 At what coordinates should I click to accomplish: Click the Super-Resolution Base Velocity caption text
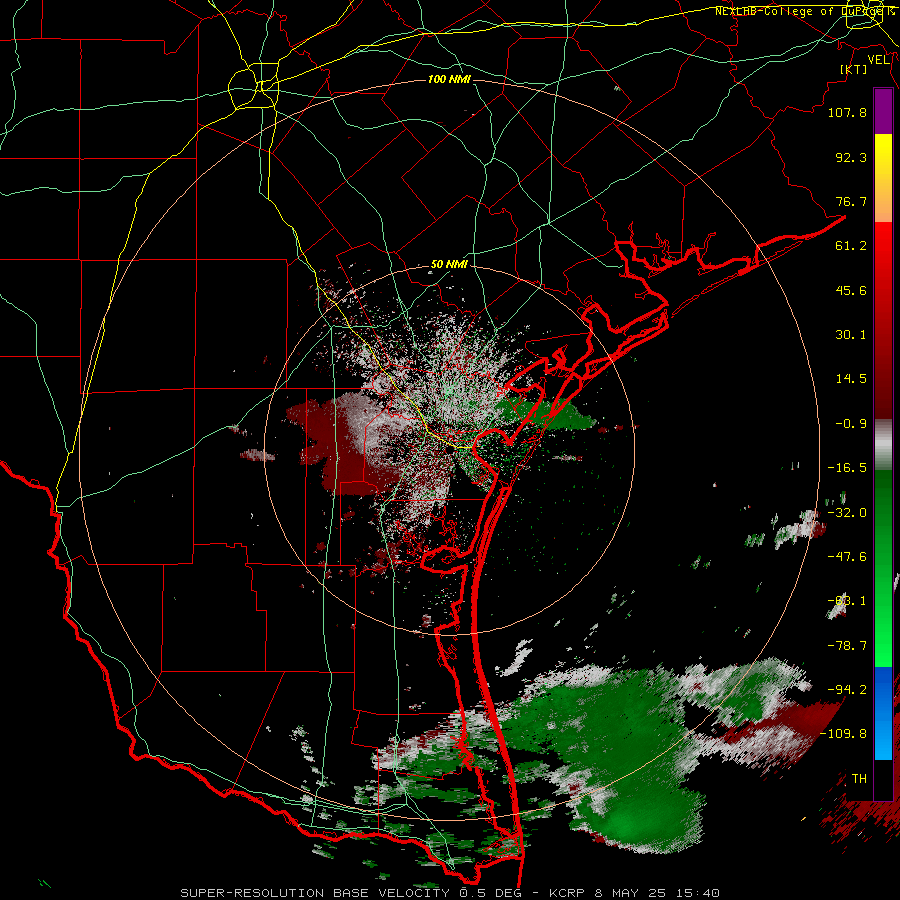pos(449,893)
